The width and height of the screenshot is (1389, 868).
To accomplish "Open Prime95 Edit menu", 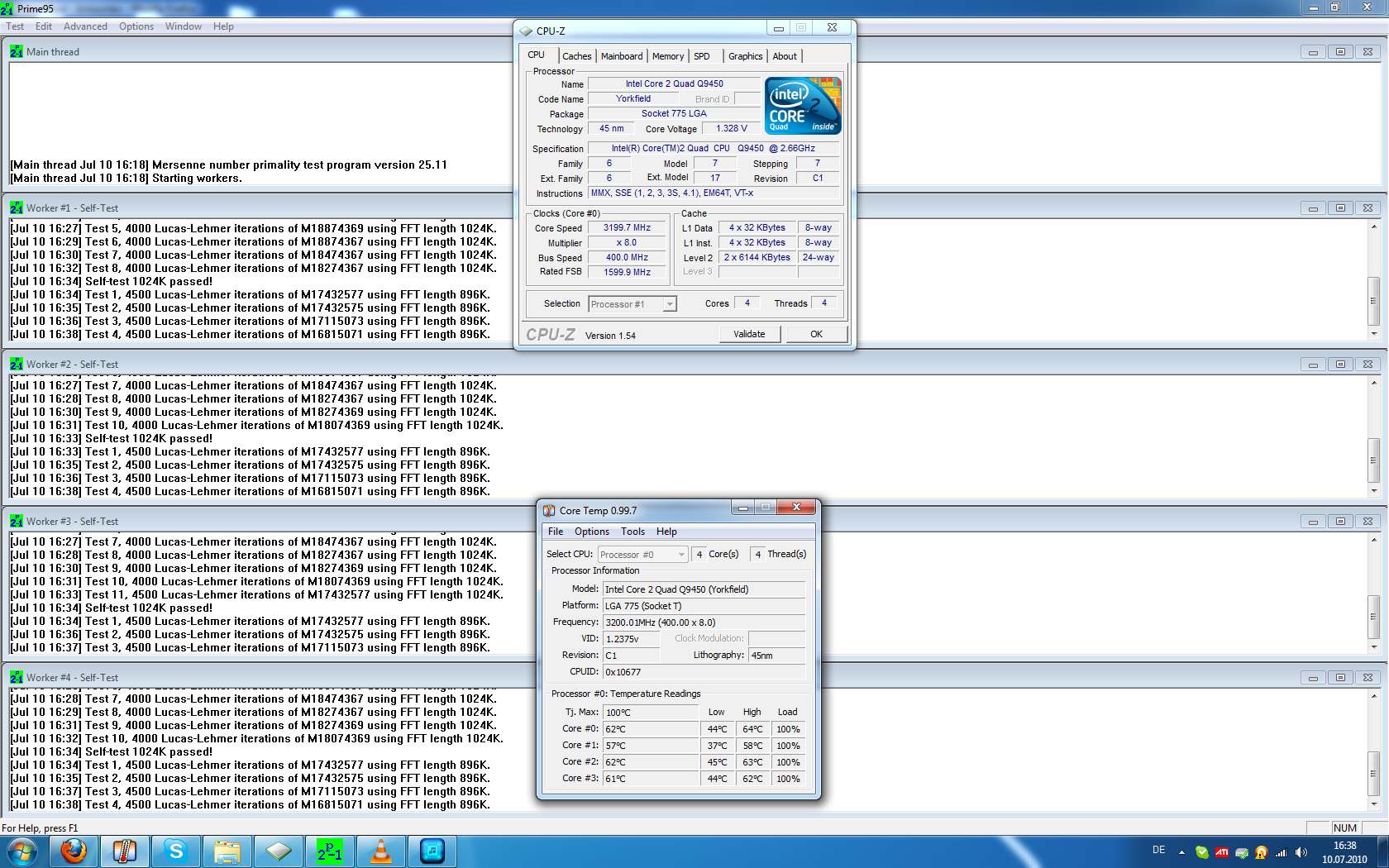I will pos(44,26).
